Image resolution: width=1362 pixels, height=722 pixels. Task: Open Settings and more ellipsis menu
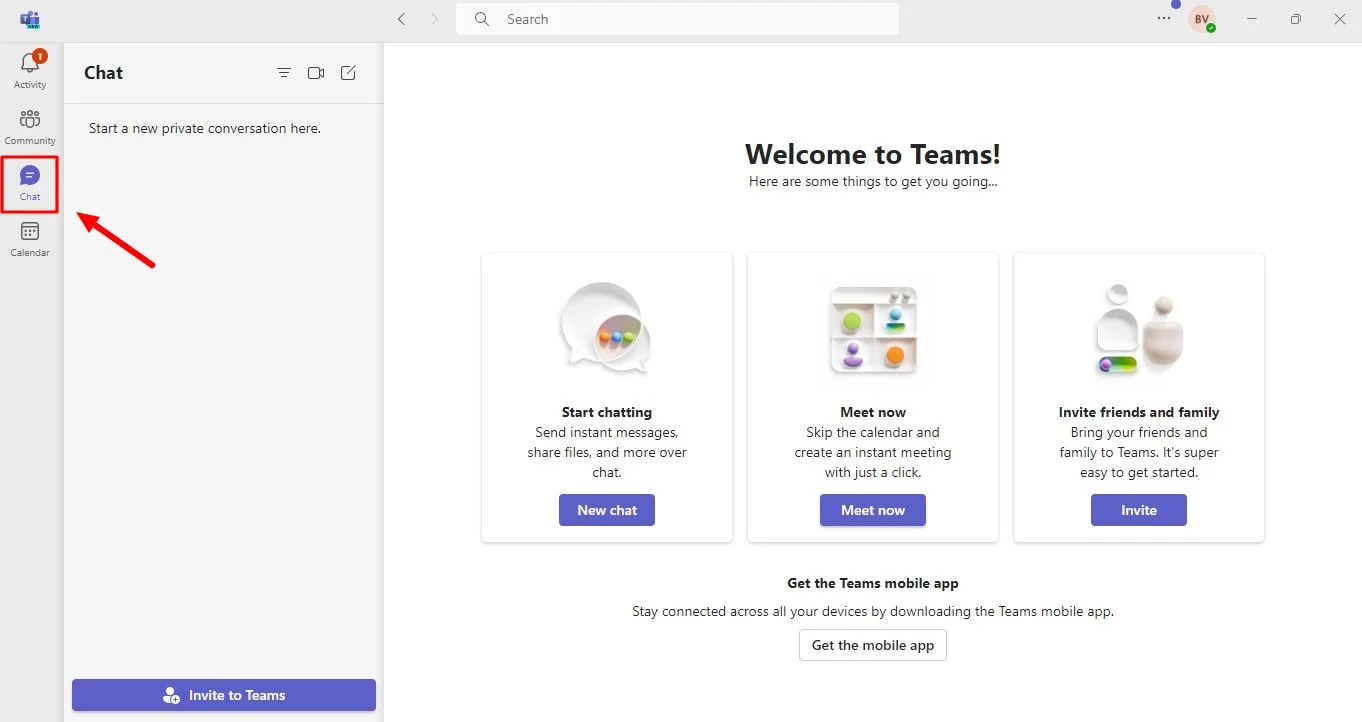pos(1164,19)
